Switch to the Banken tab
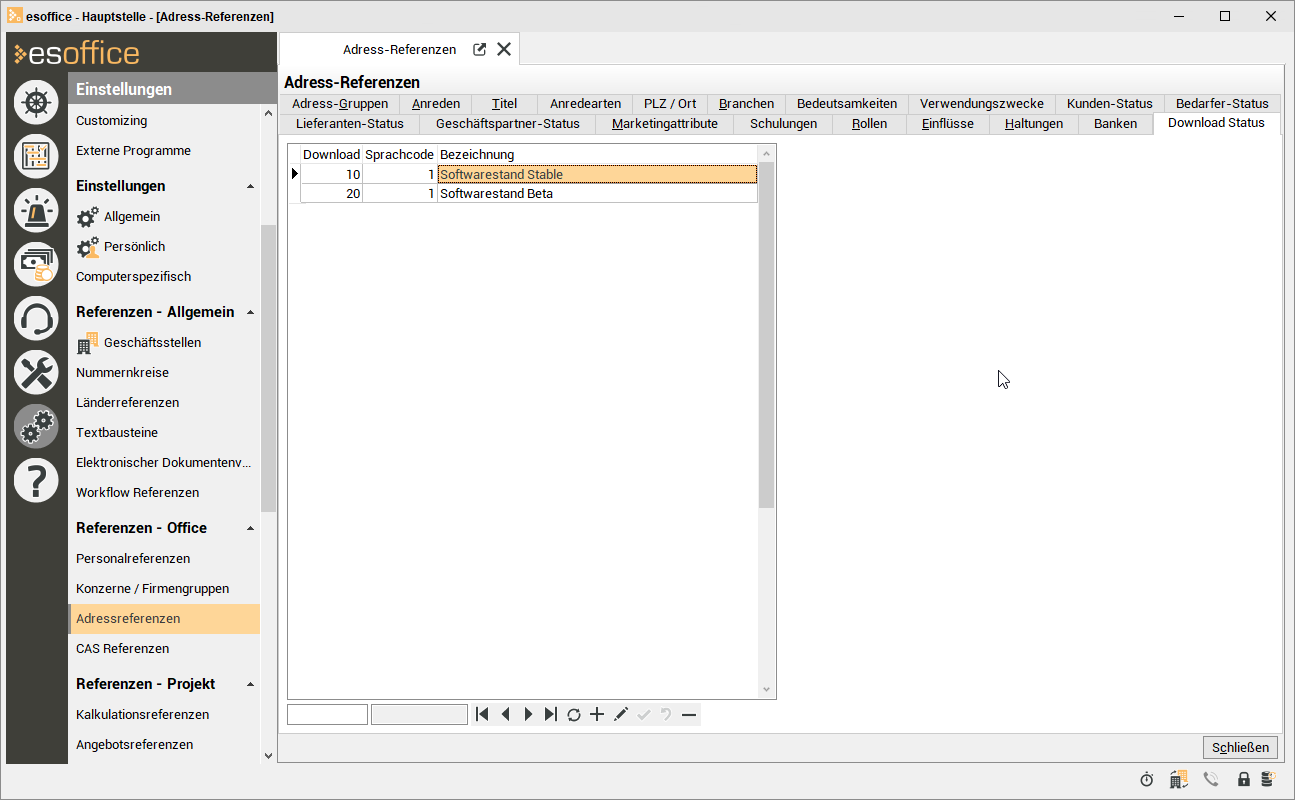Screen dimensions: 1295x800 click(1115, 124)
